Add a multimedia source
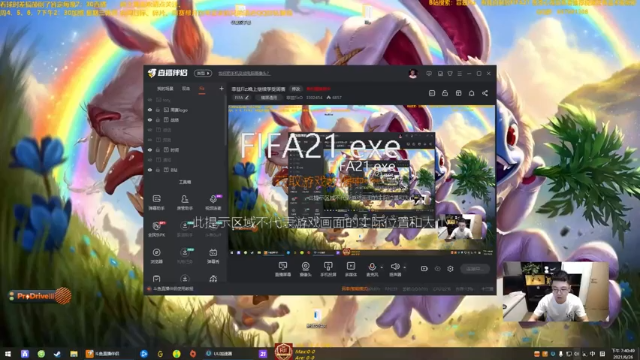The image size is (640, 360). (351, 269)
